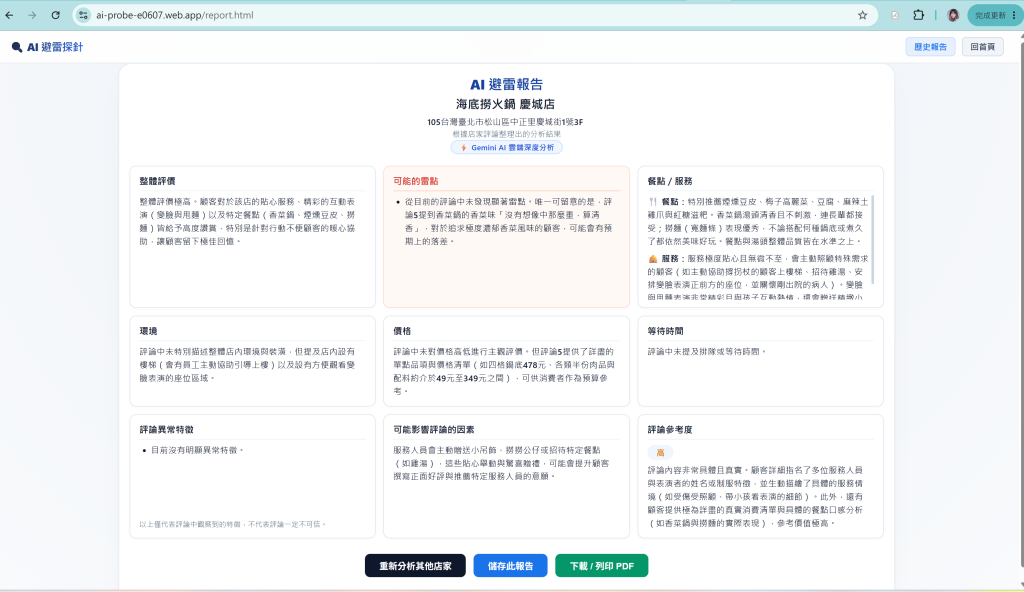Click the text 評論中未提及排隊或等待時間
This screenshot has width=1024, height=592.
(x=707, y=352)
